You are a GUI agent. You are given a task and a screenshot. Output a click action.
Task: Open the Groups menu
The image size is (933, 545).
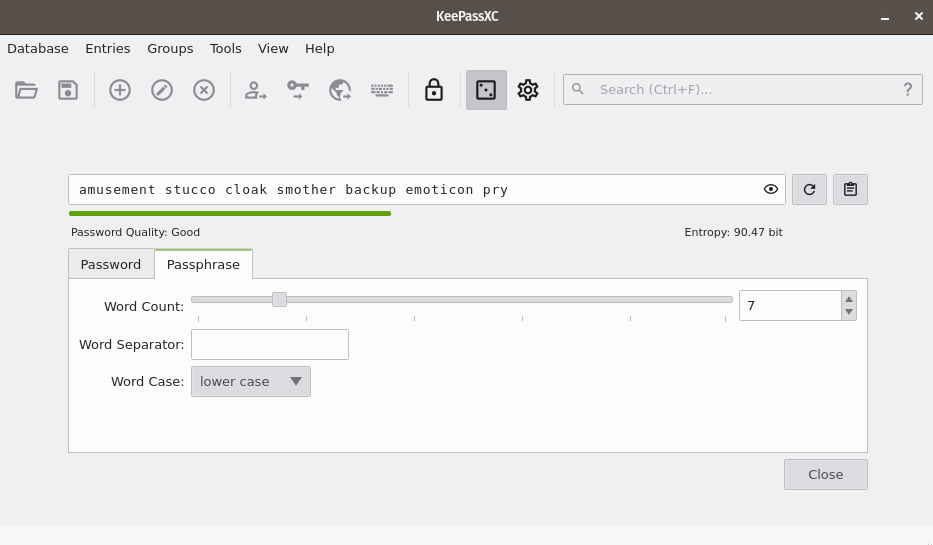tap(170, 49)
